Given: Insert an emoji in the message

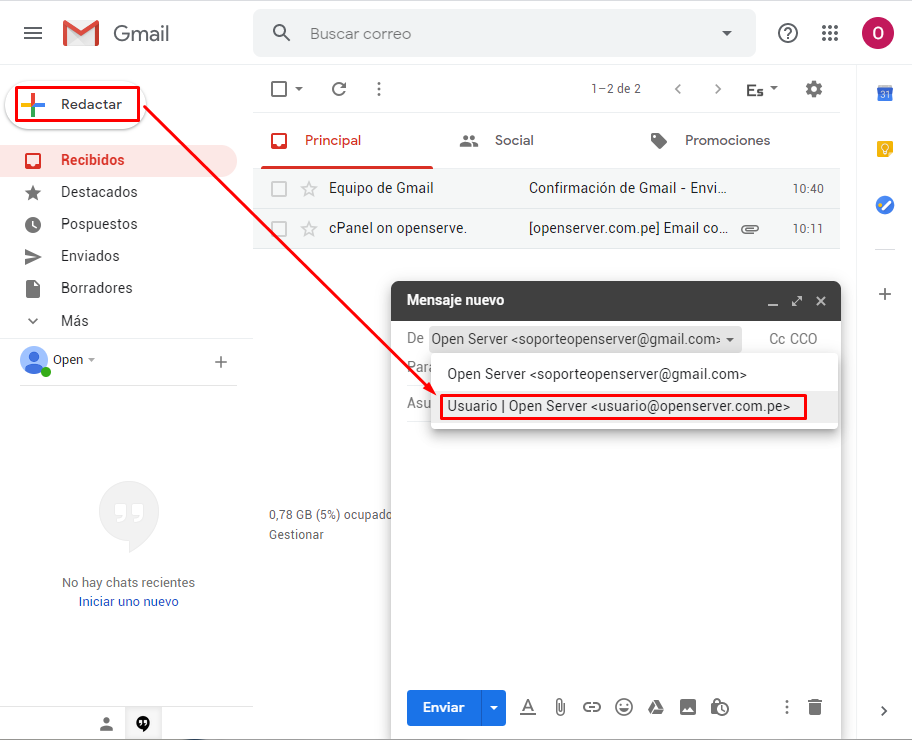Looking at the screenshot, I should point(624,707).
